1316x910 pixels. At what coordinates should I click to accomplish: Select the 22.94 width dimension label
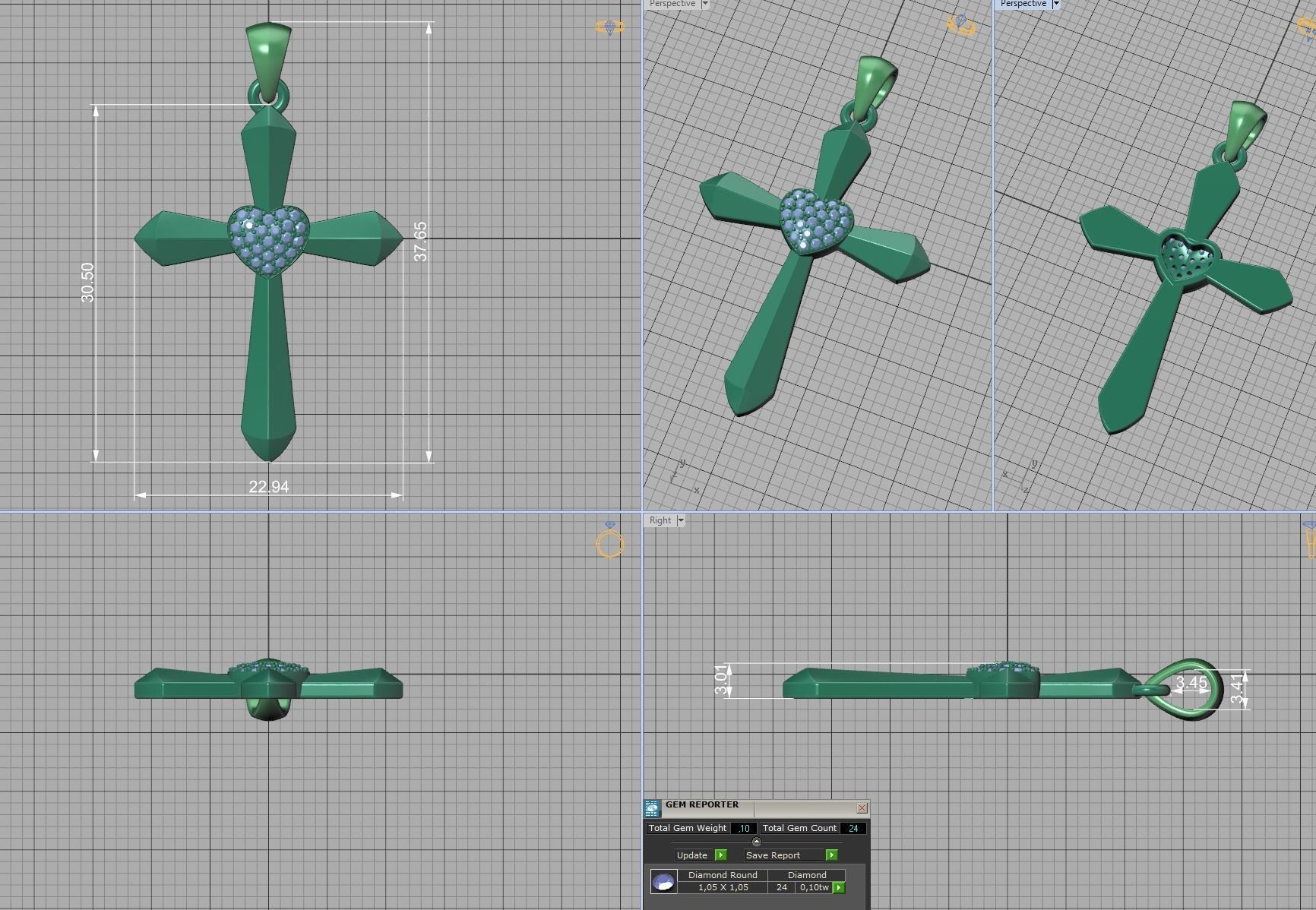click(269, 486)
